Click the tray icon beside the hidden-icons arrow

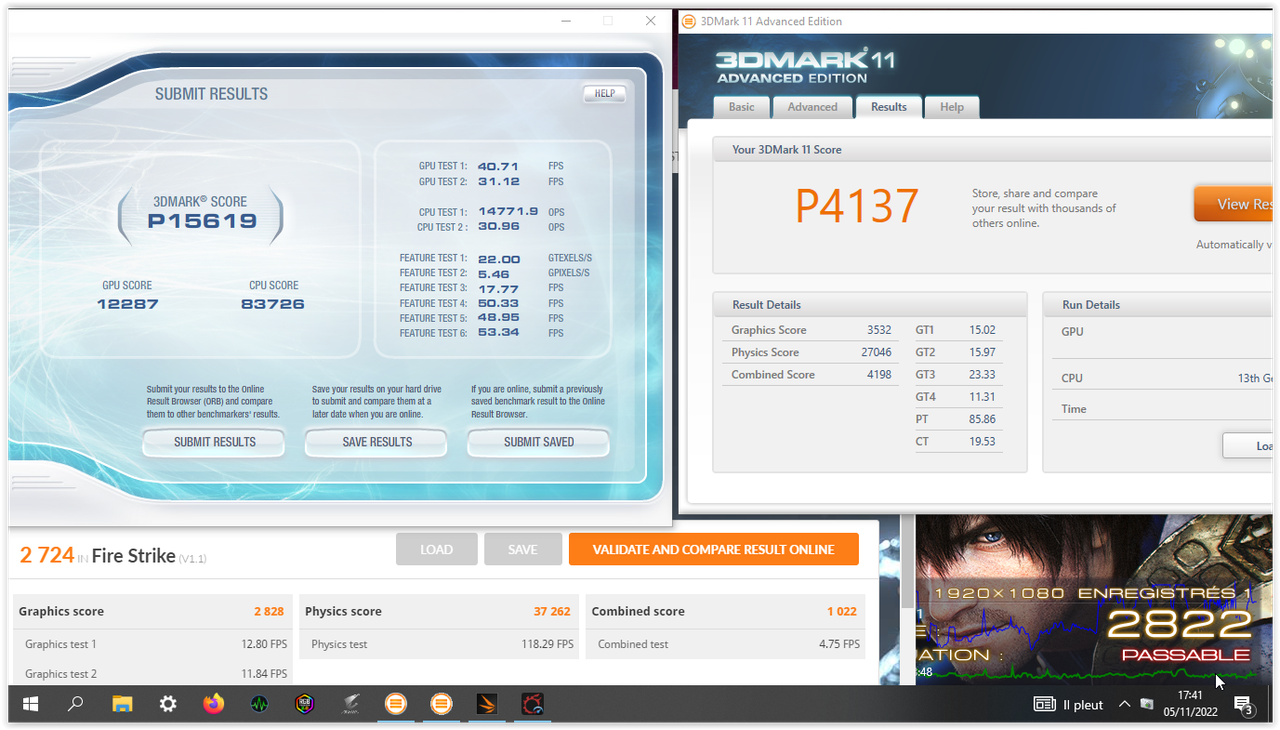point(1147,704)
